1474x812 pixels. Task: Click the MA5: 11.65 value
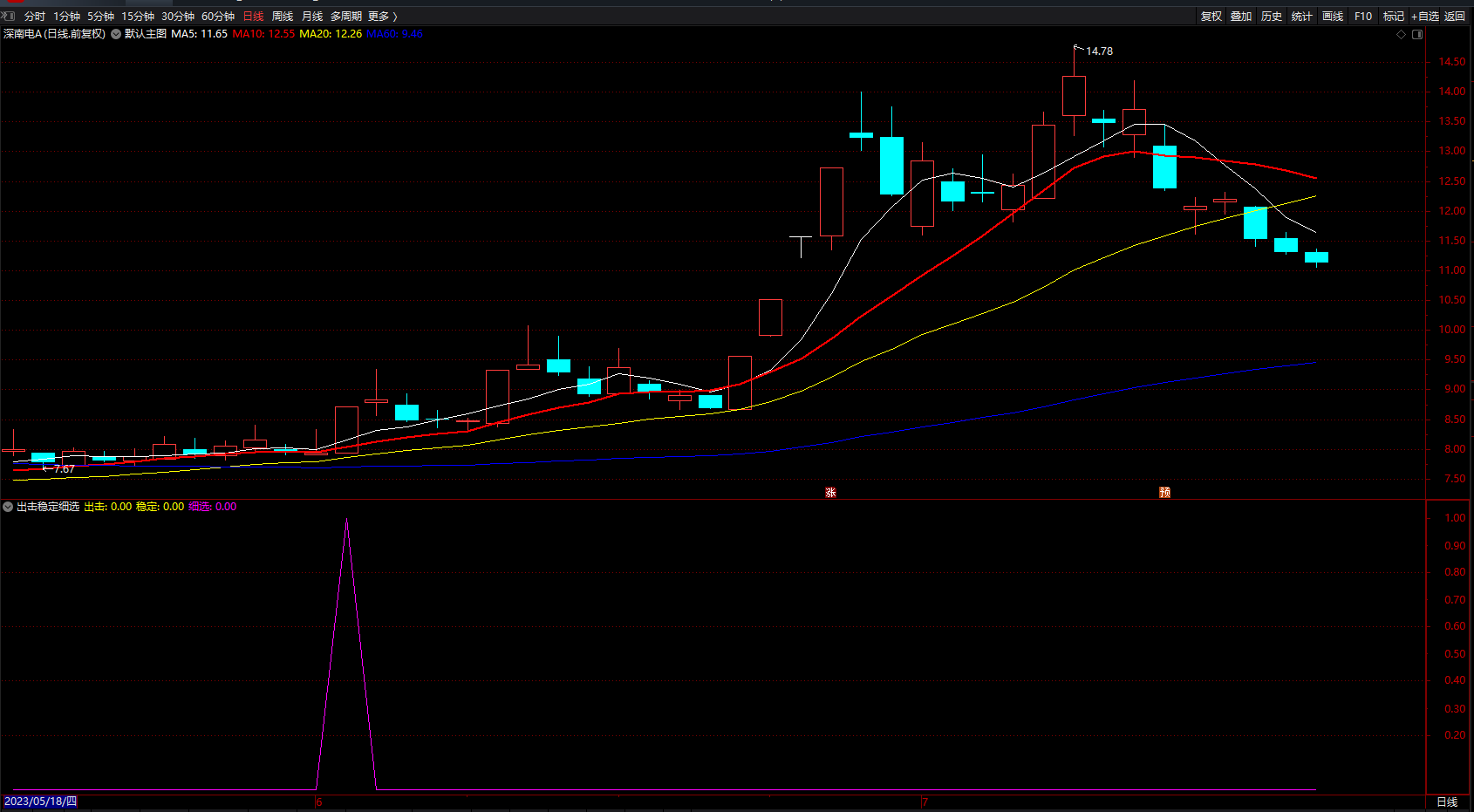click(x=200, y=34)
